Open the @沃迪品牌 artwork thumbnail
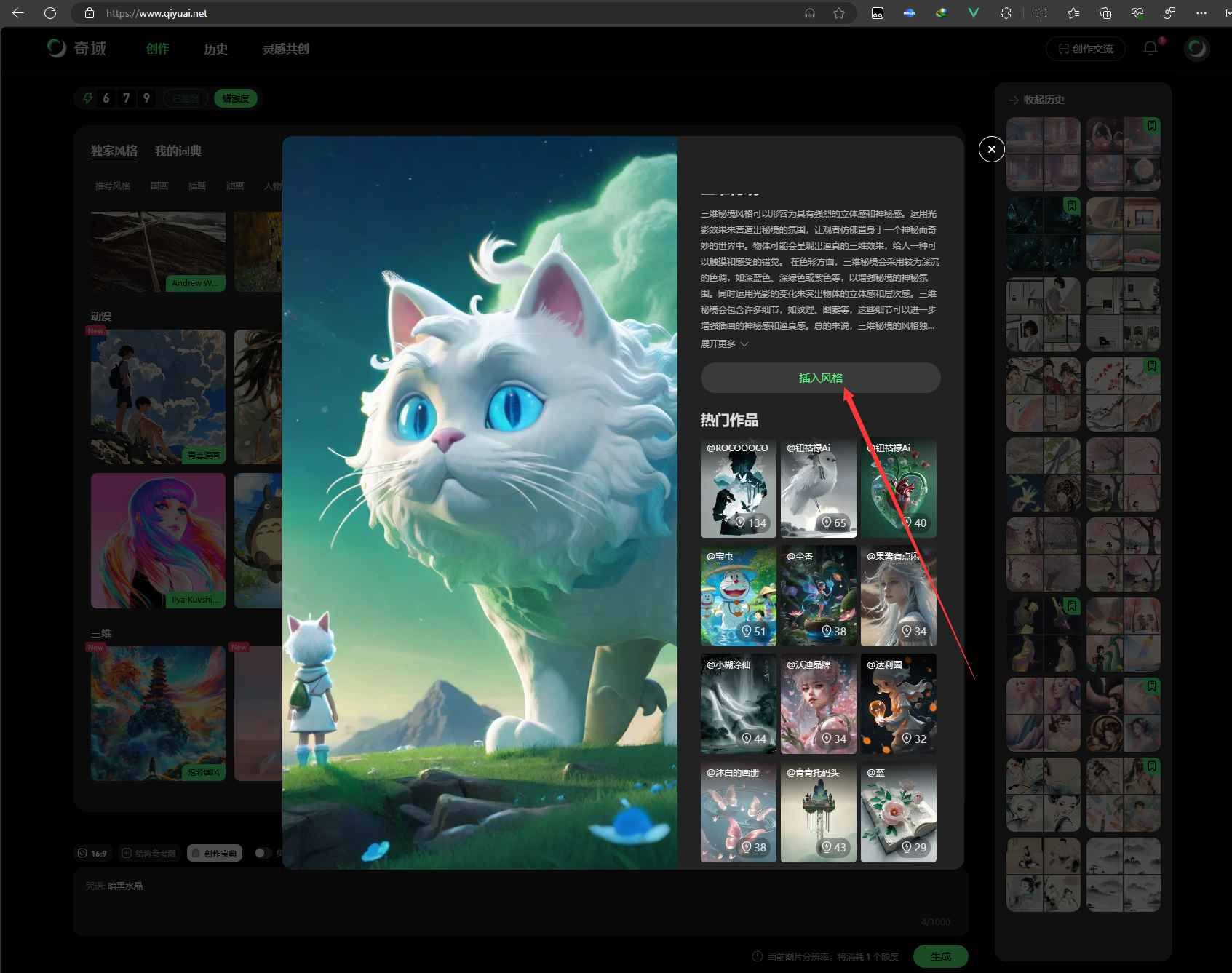 point(818,704)
